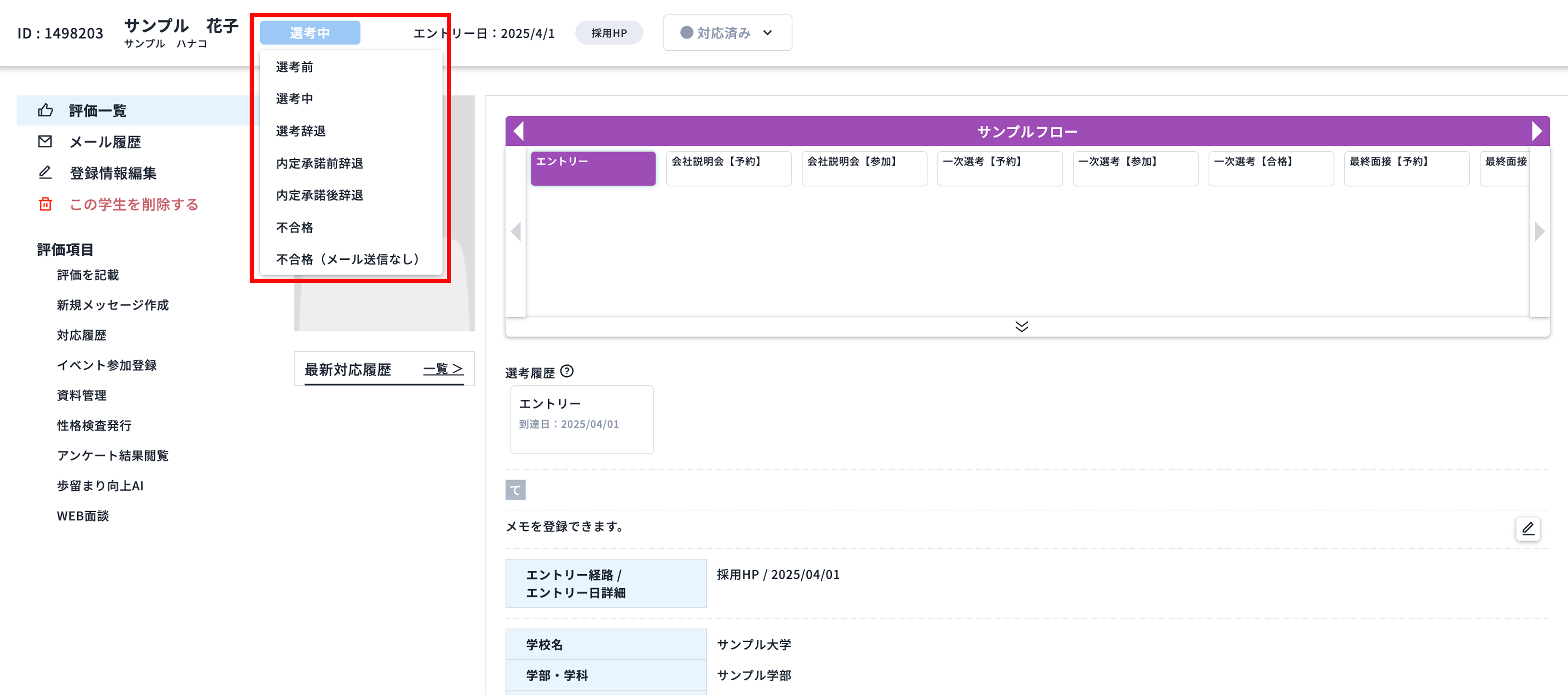The width and height of the screenshot is (1568, 695).
Task: Click the pencil 登録情報編集 icon
Action: click(45, 173)
